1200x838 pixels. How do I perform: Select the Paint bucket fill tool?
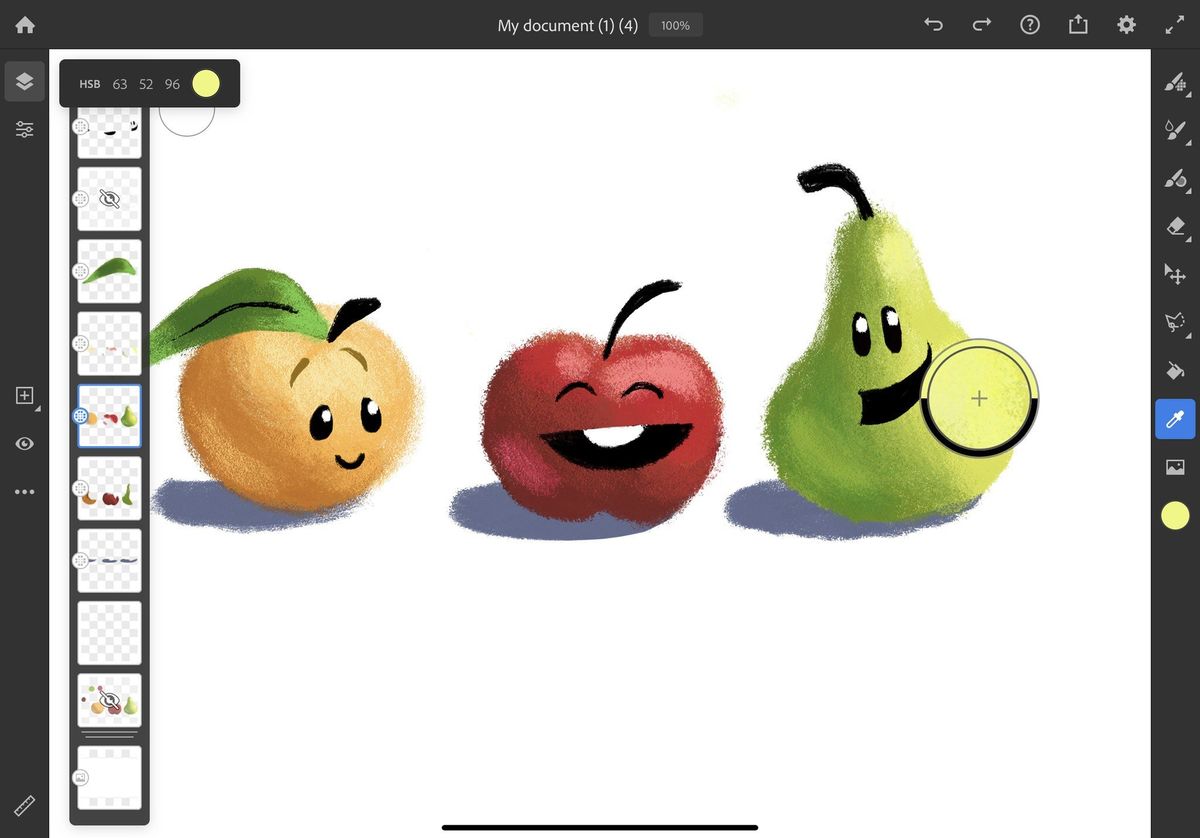point(1176,371)
